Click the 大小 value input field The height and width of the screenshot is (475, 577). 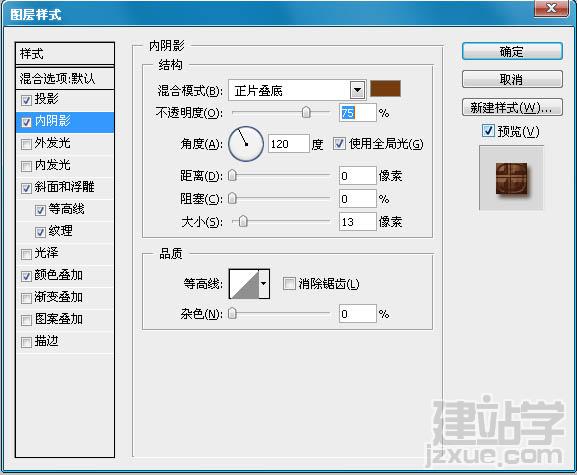358,222
